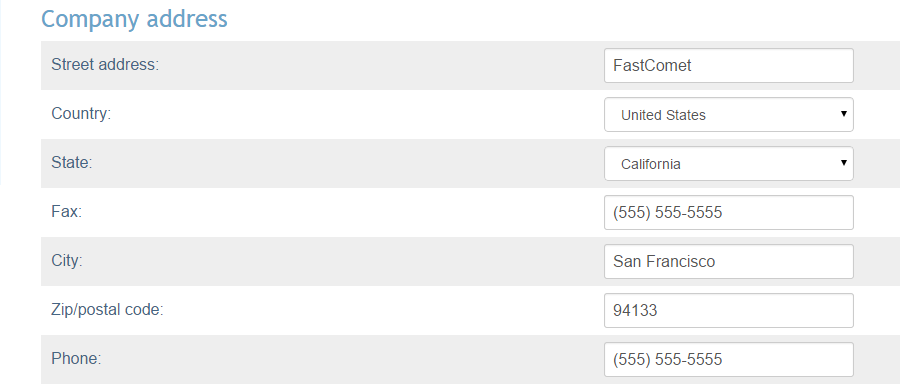The width and height of the screenshot is (900, 392).
Task: Click the Fax label text
Action: [67, 212]
